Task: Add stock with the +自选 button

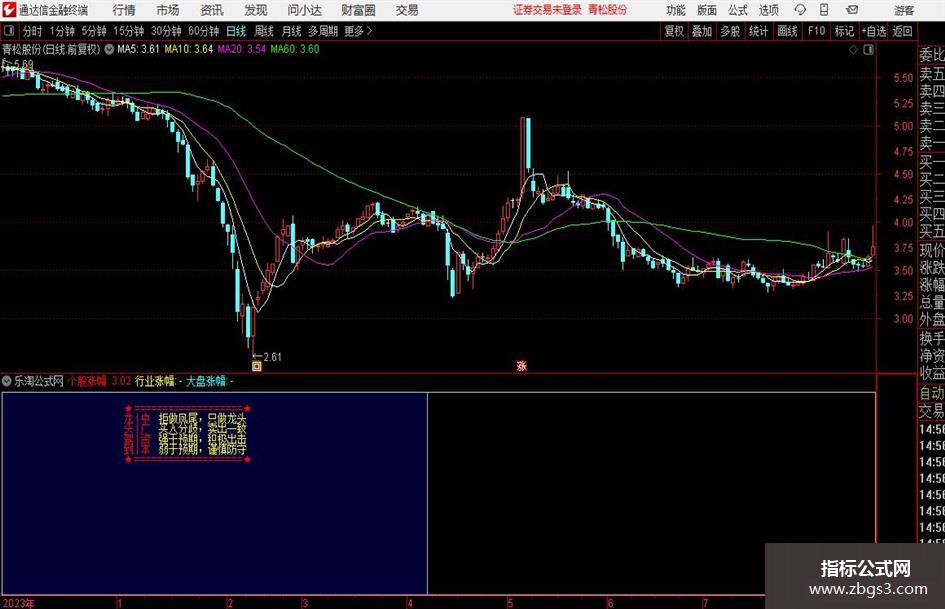Action: pos(874,31)
